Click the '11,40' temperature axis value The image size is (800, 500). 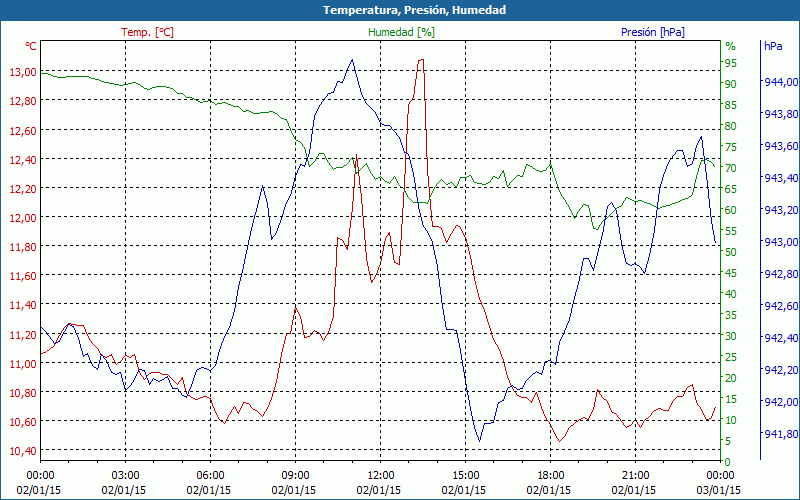[23, 305]
